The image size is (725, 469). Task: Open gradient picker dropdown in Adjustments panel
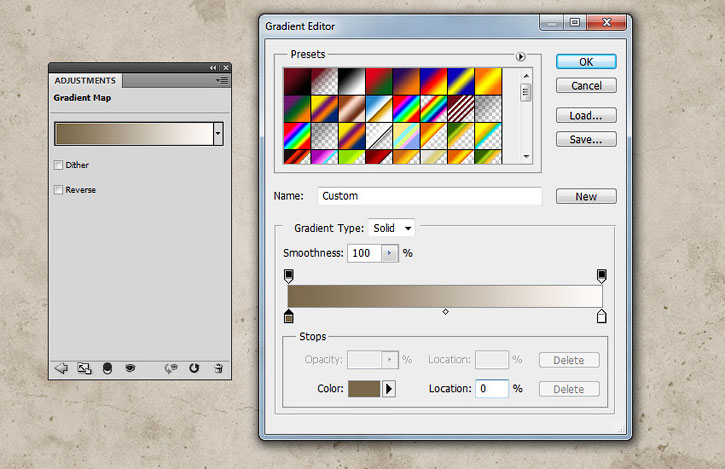218,134
